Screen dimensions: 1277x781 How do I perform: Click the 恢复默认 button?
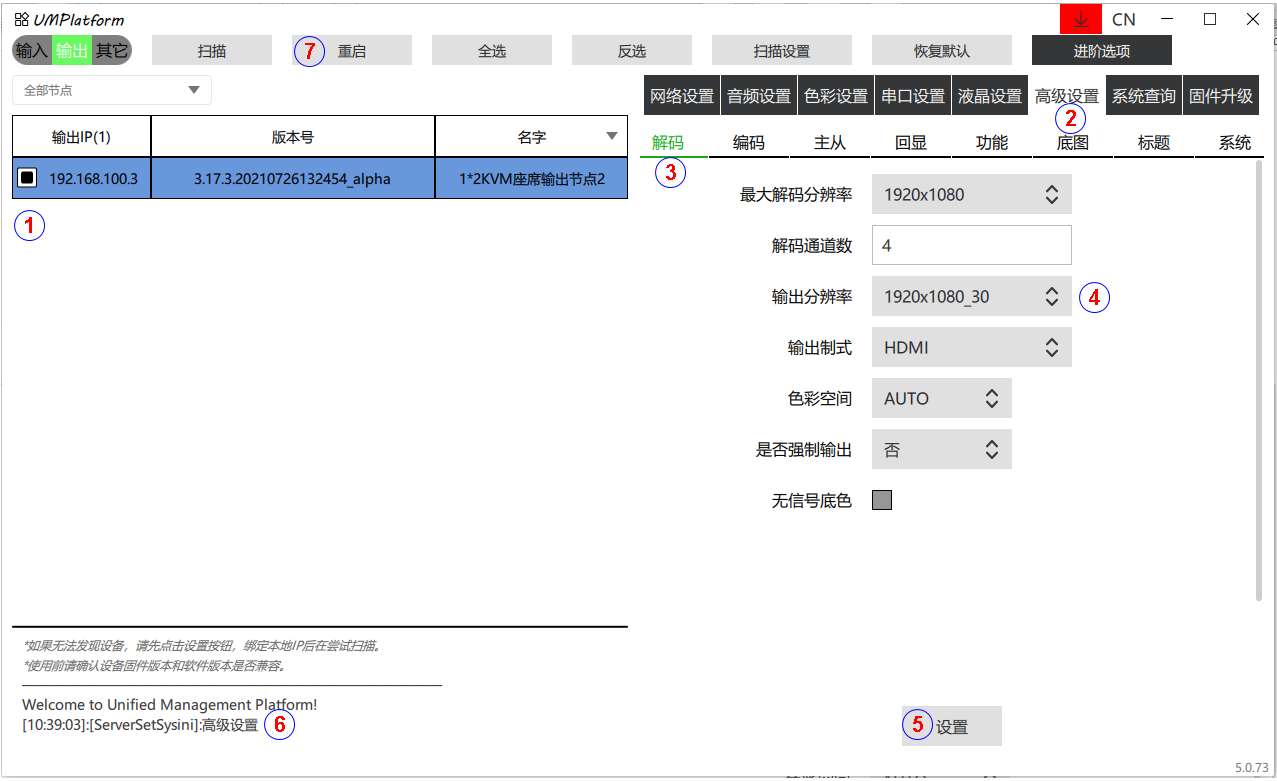941,51
